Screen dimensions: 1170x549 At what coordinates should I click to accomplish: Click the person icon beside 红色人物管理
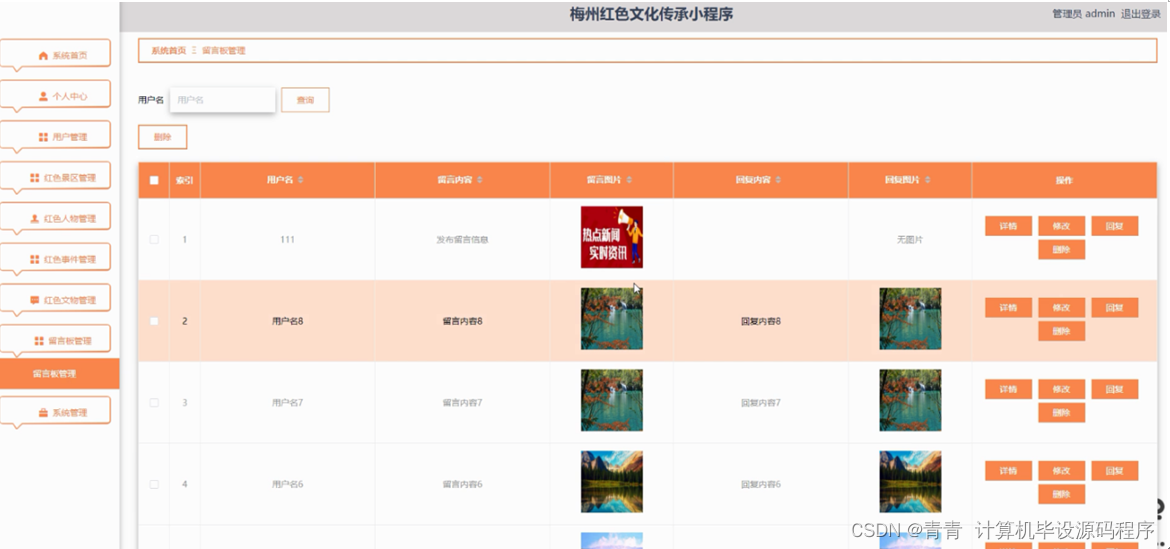pyautogui.click(x=34, y=219)
